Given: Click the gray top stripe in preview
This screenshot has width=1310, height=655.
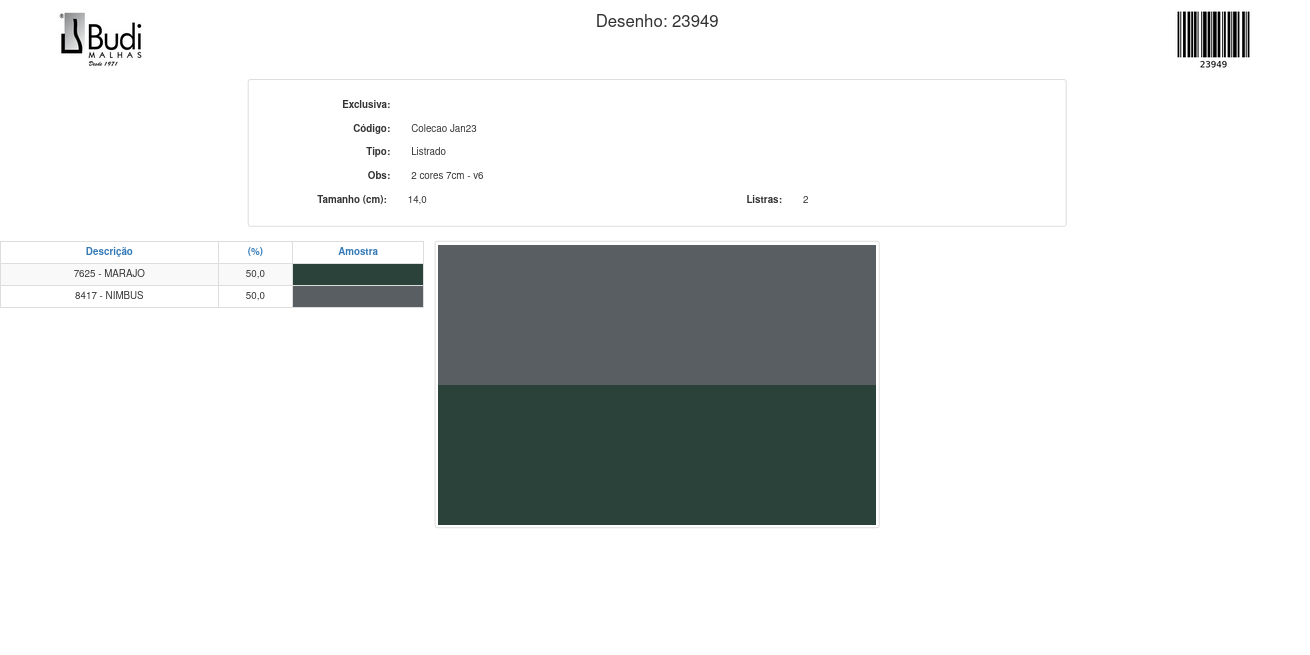Looking at the screenshot, I should (657, 315).
